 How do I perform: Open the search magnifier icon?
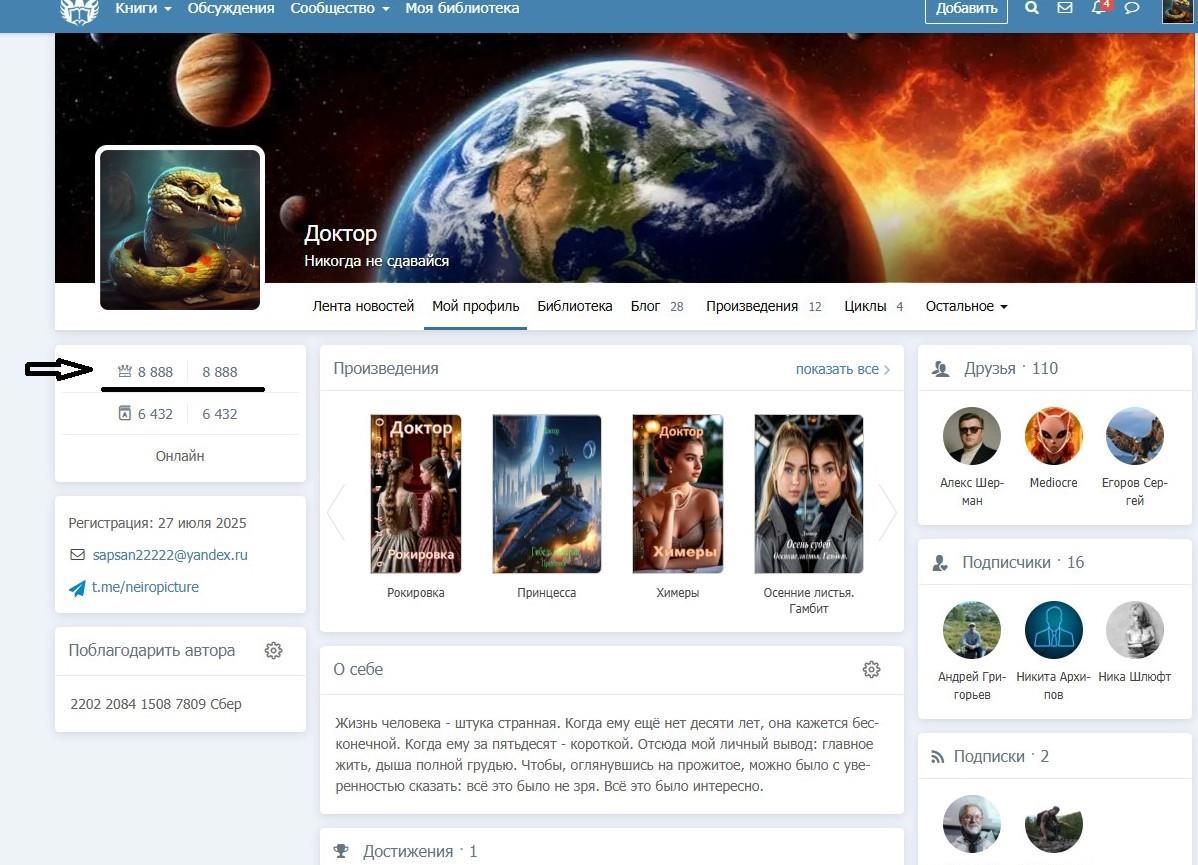tap(1031, 8)
